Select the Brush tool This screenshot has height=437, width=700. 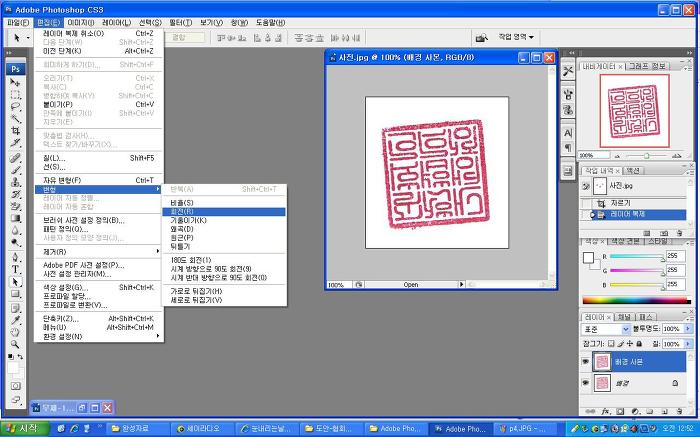coord(15,170)
